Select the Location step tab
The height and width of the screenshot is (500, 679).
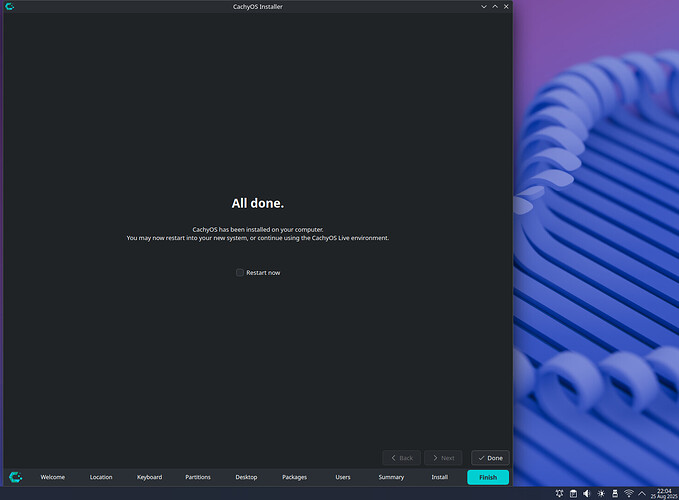pos(101,477)
